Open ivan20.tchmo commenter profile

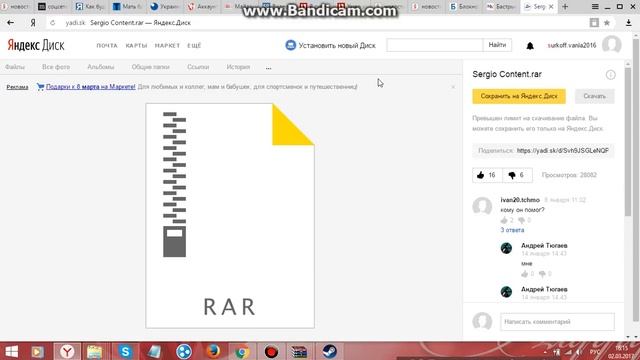tap(520, 200)
